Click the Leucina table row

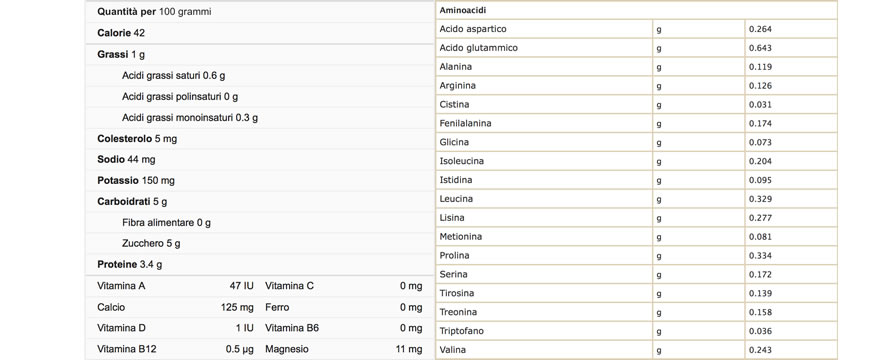636,199
